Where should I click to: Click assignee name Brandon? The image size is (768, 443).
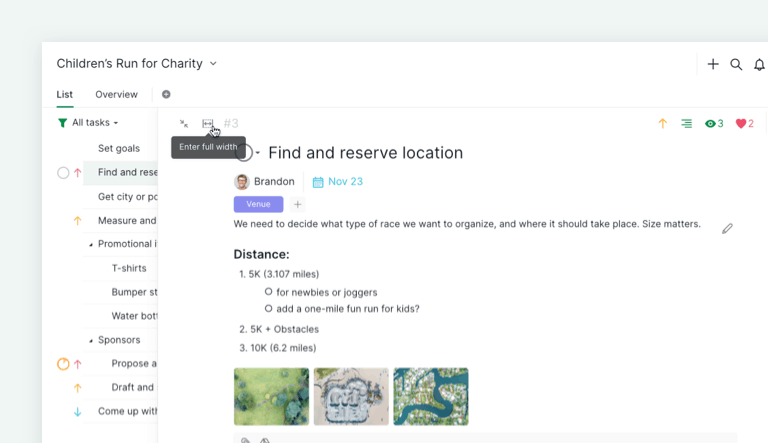pos(274,182)
